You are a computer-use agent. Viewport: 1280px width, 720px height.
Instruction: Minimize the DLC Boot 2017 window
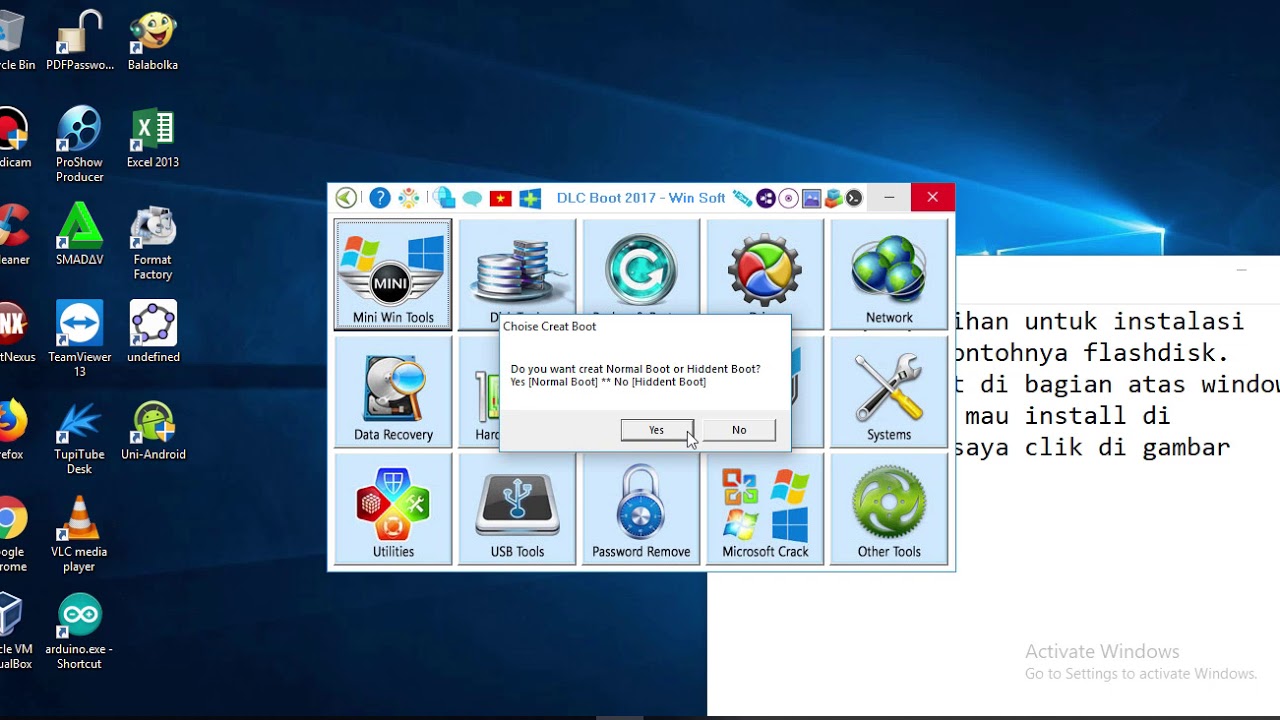point(889,198)
